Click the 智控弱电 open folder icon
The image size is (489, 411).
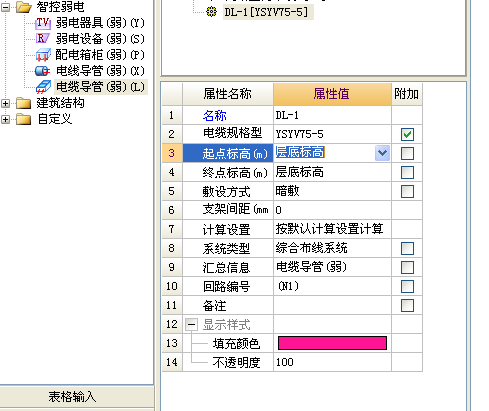click(24, 7)
